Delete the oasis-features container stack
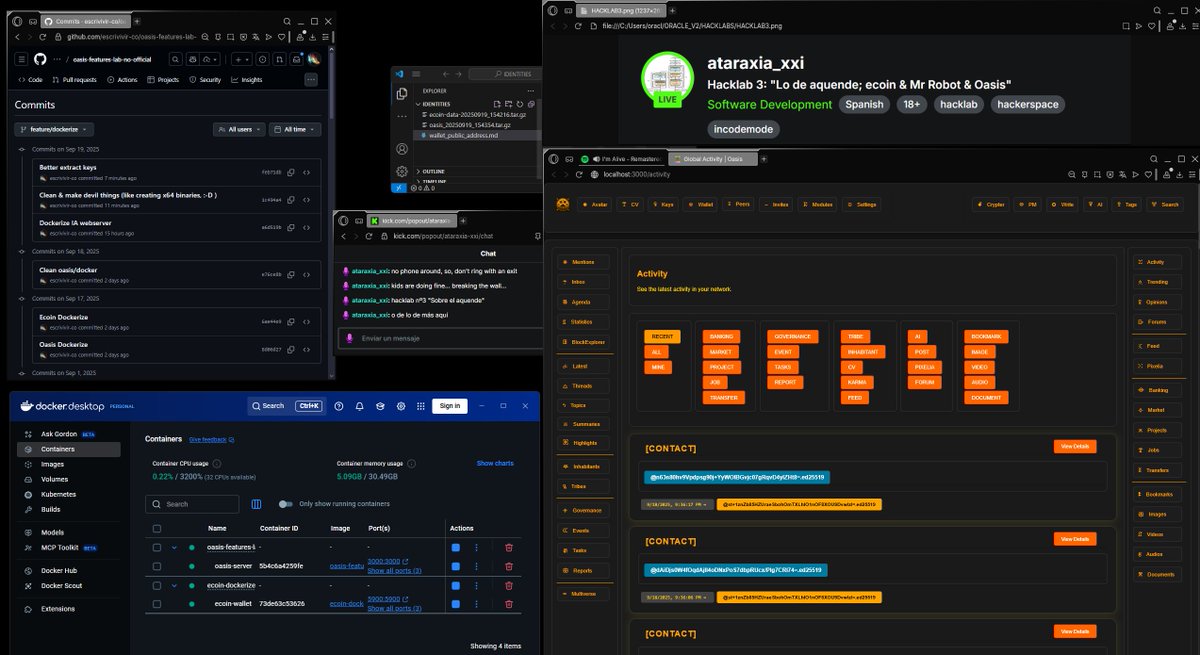 click(x=509, y=547)
